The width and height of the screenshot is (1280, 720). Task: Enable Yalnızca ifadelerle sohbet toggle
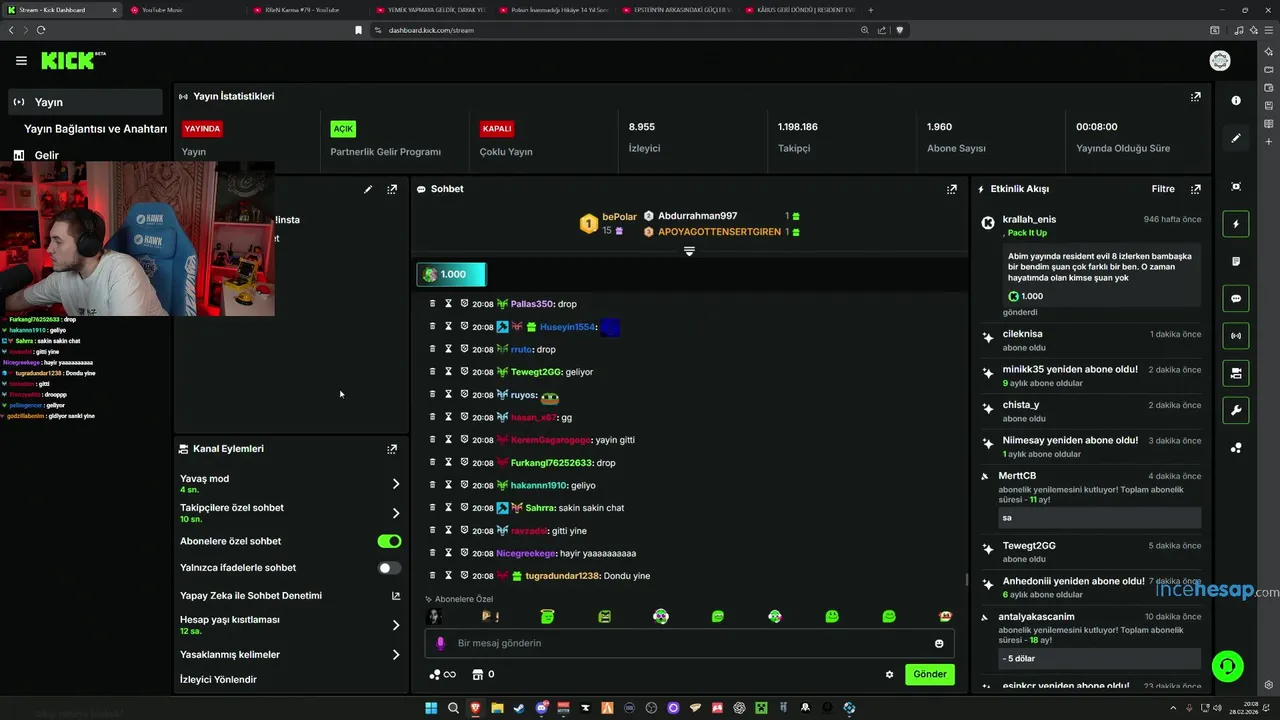(389, 568)
